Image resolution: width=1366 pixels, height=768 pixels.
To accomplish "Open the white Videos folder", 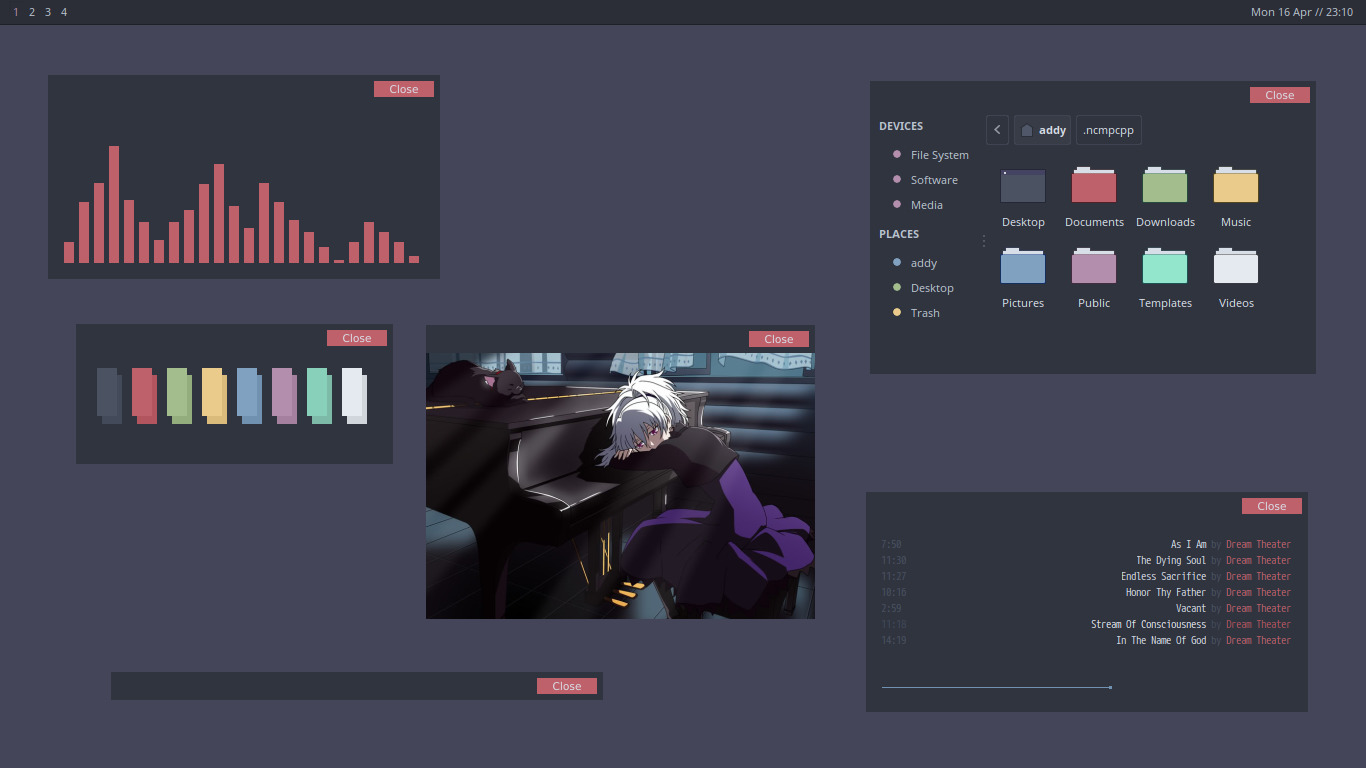I will click(1236, 267).
